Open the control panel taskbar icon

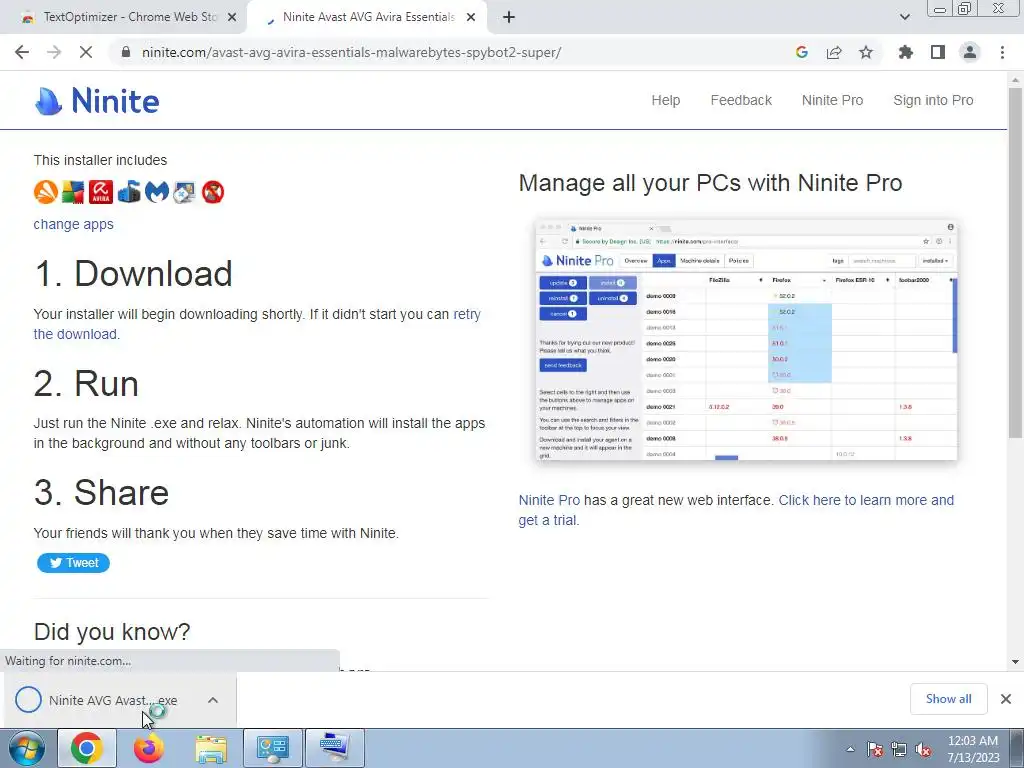(272, 748)
